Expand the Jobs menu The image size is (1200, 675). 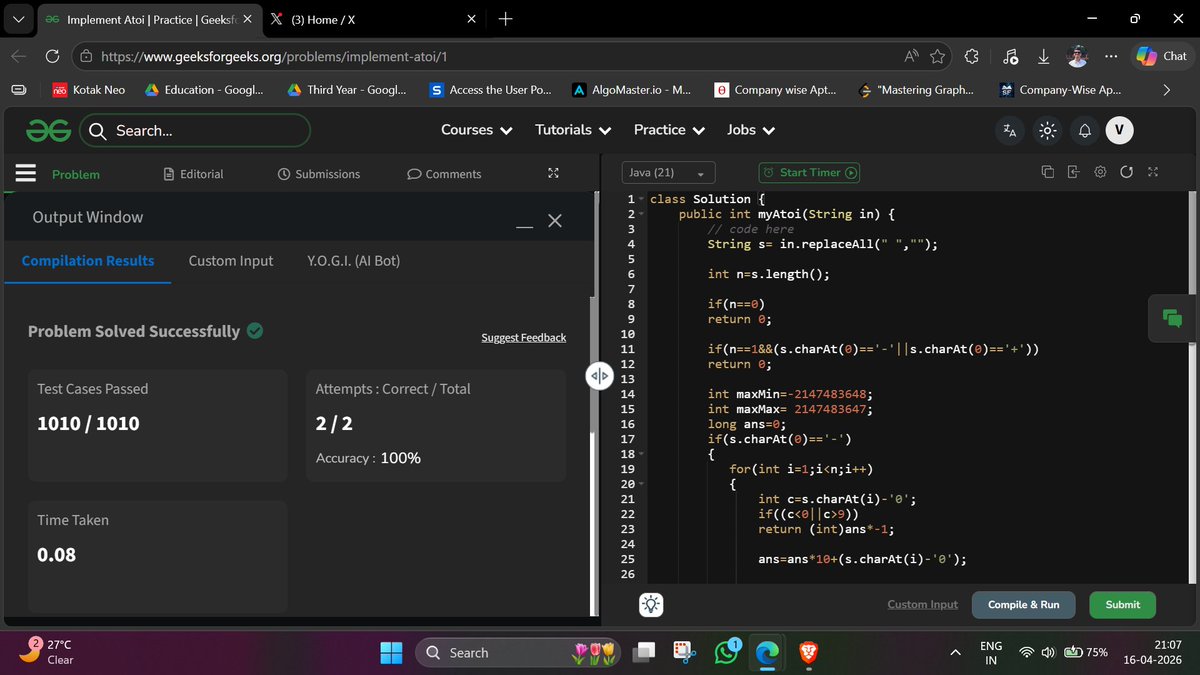coord(750,130)
